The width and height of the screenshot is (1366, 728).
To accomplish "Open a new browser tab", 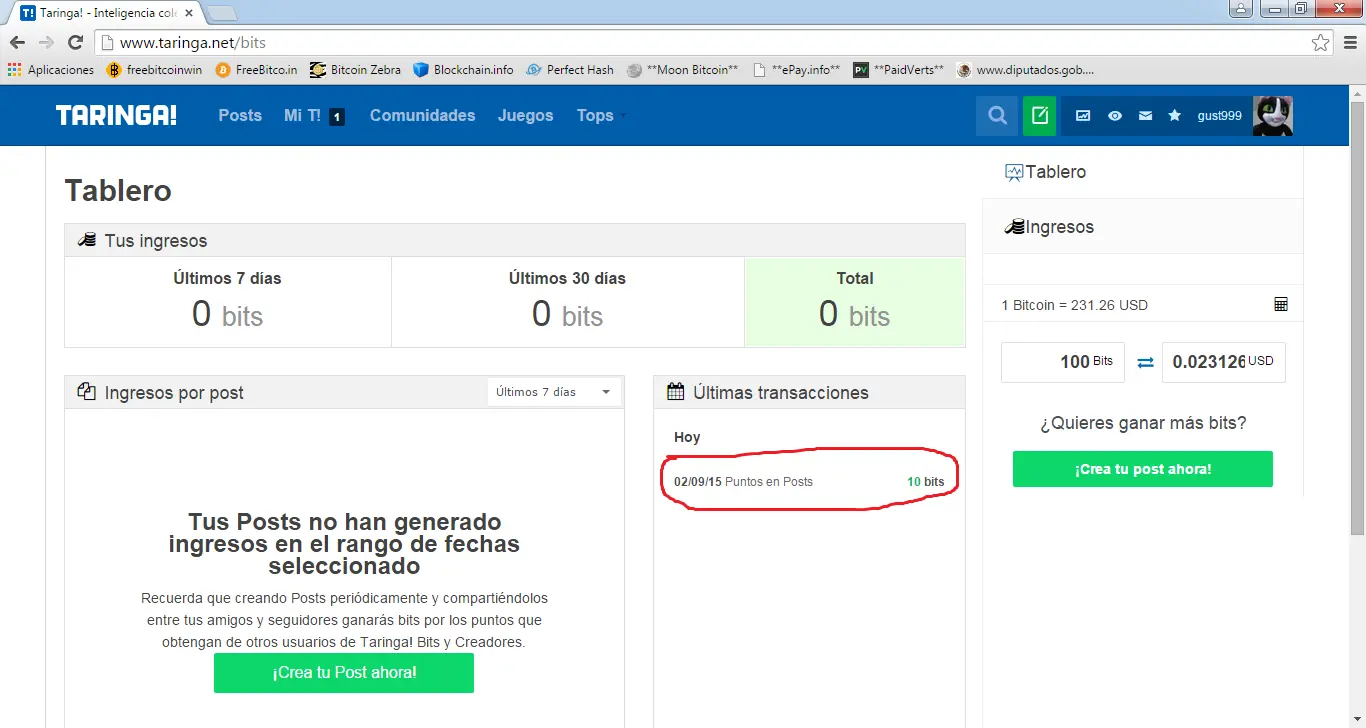I will click(x=222, y=13).
